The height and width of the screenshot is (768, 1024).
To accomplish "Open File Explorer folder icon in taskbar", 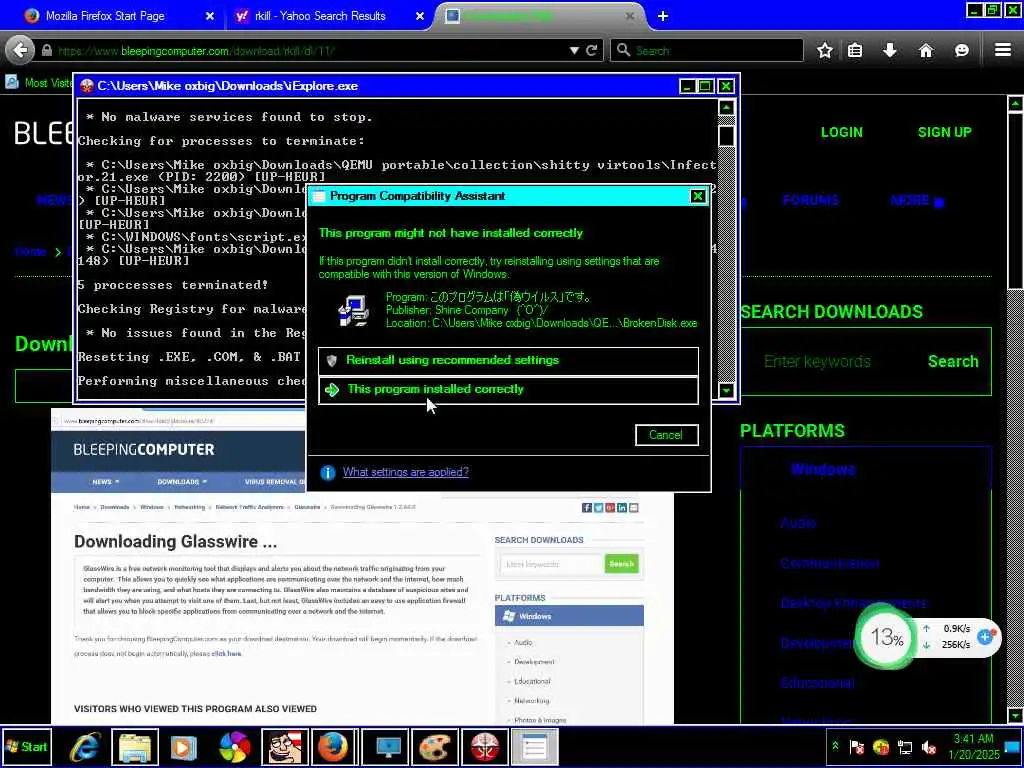I will [135, 746].
